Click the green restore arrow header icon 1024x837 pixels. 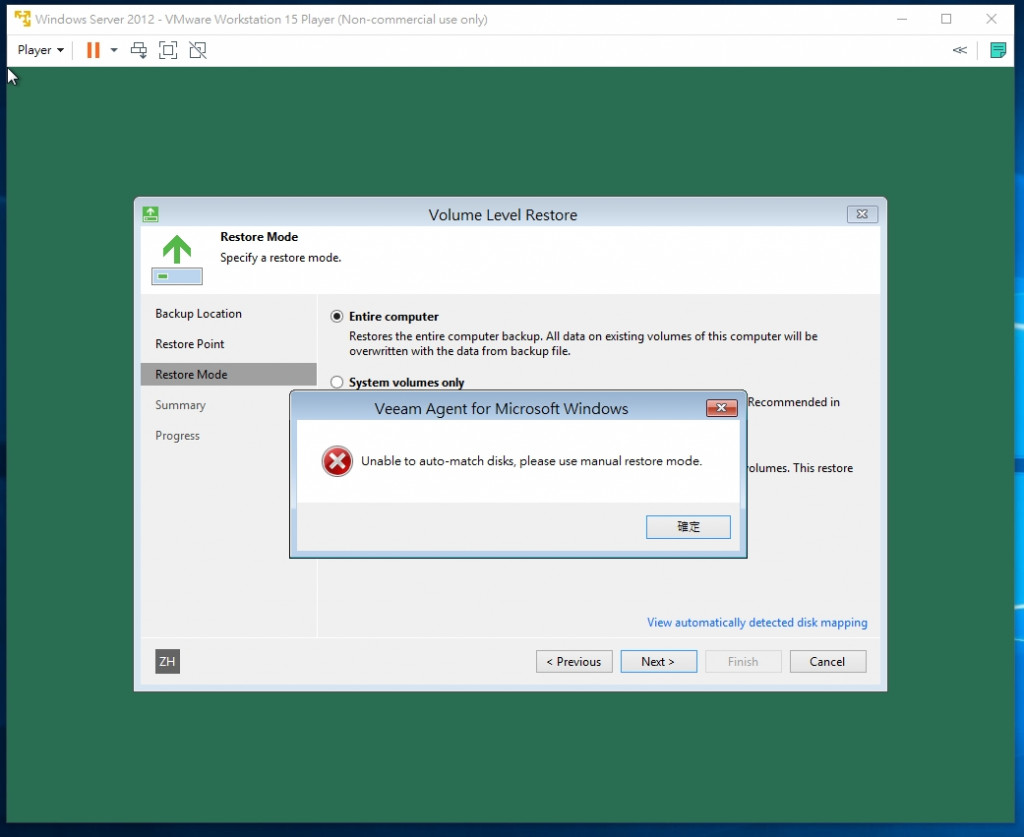coord(177,259)
